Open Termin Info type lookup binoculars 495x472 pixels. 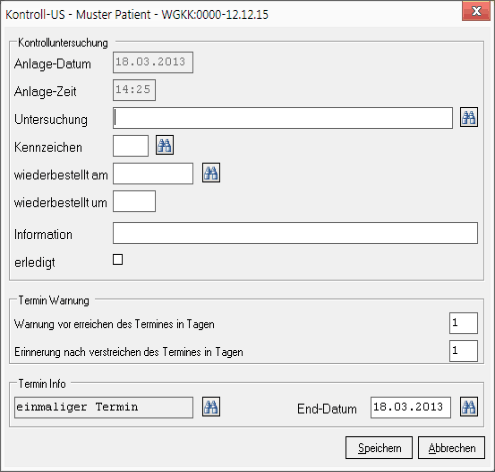coord(211,407)
